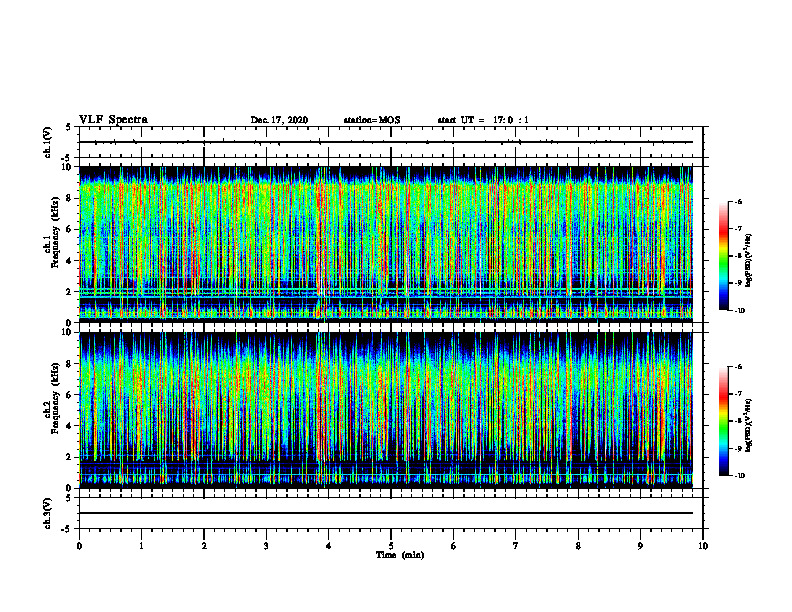
Task: Click the "Time (min)" x-axis label
Action: [x=400, y=555]
